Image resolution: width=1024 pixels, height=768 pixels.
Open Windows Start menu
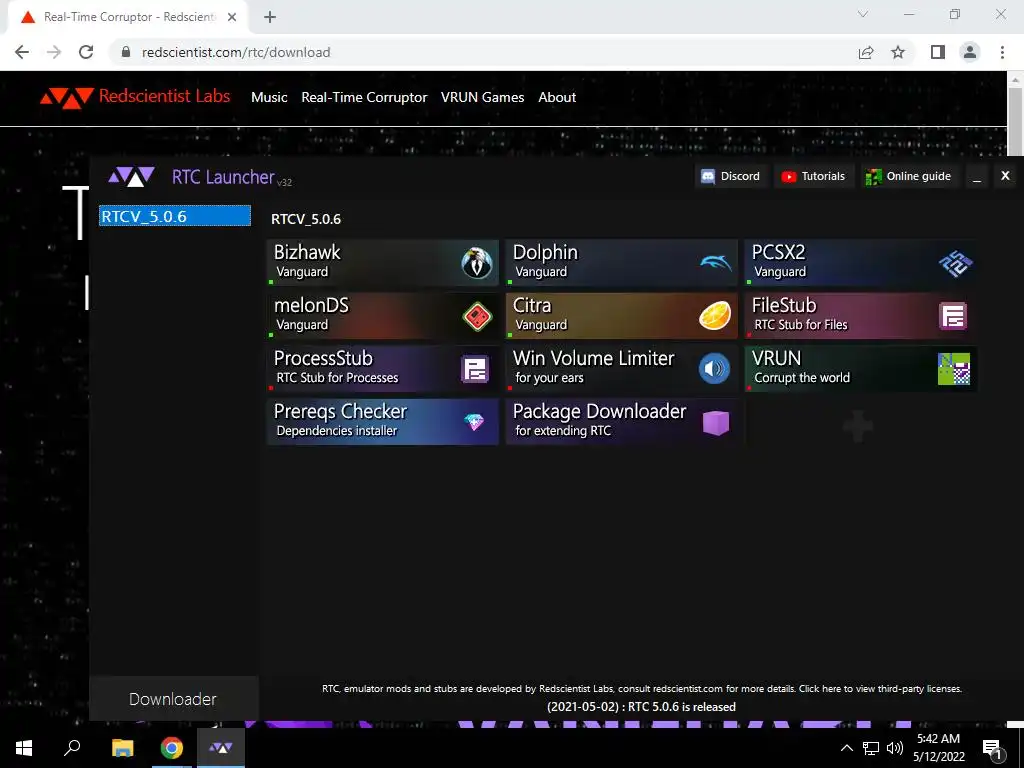tap(24, 748)
